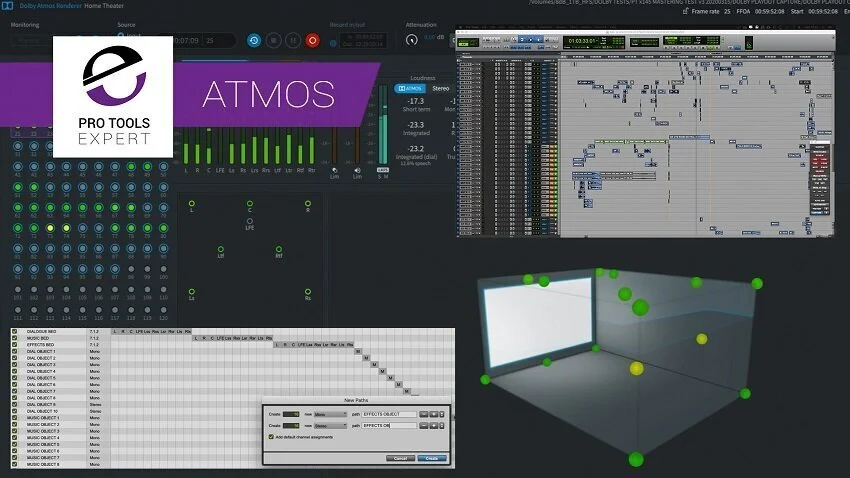Click the first Lim limiter icon

334,170
